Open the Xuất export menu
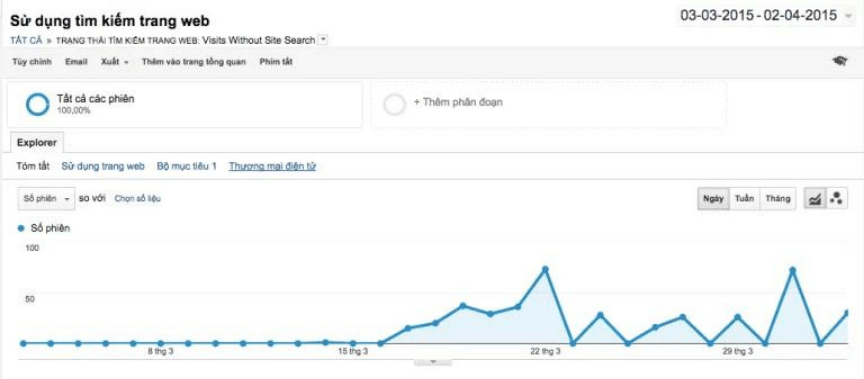Screen dimensions: 864x379 click(115, 62)
